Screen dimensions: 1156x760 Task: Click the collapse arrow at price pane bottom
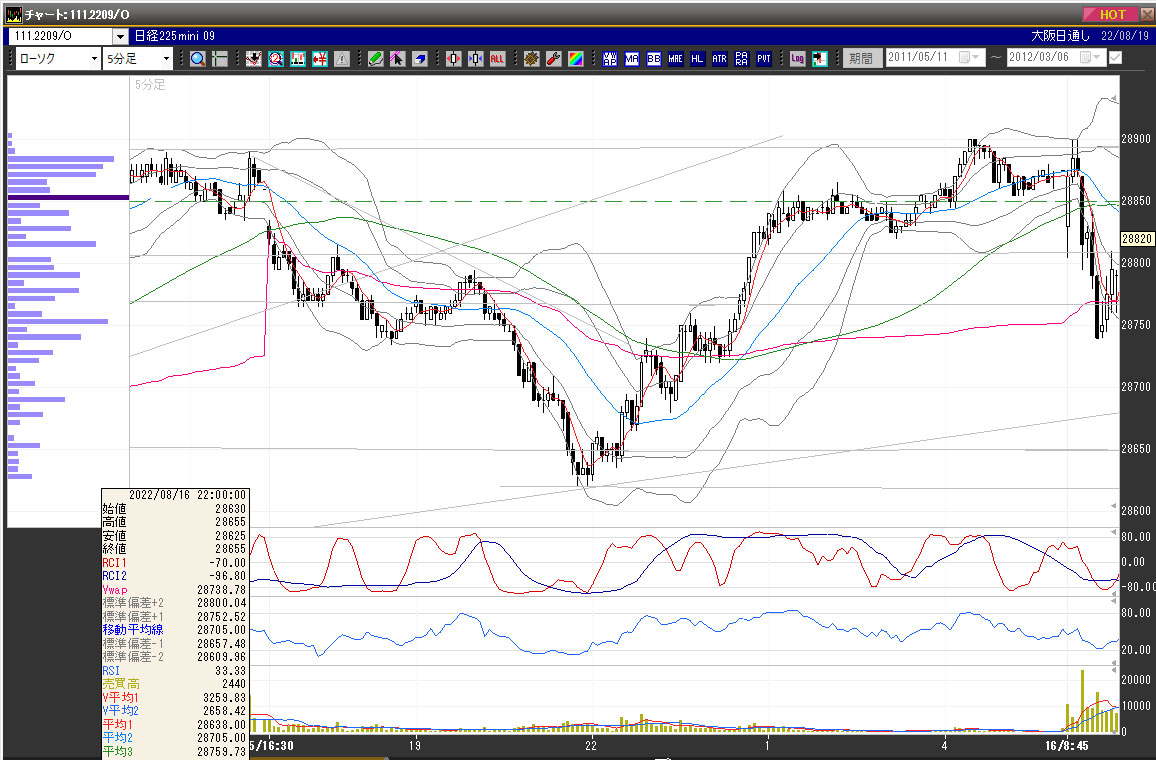[x=1114, y=506]
